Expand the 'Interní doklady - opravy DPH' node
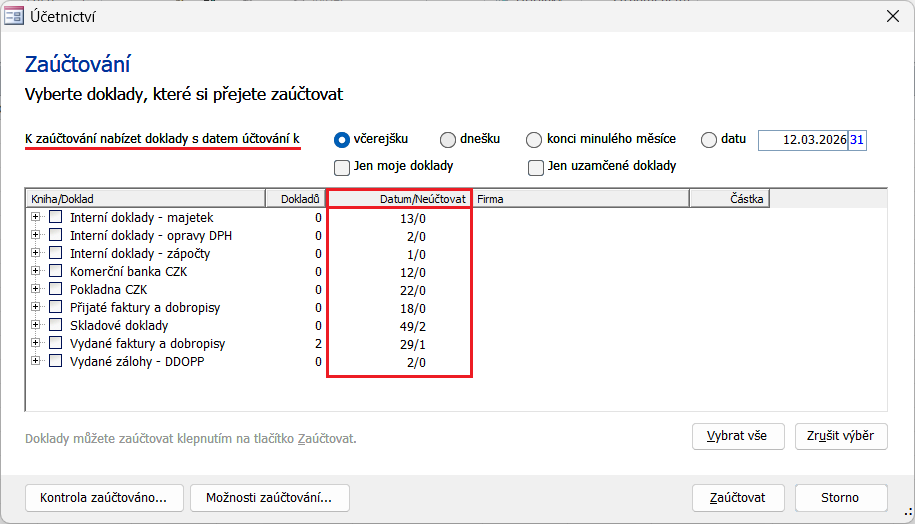915x524 pixels. coord(36,235)
